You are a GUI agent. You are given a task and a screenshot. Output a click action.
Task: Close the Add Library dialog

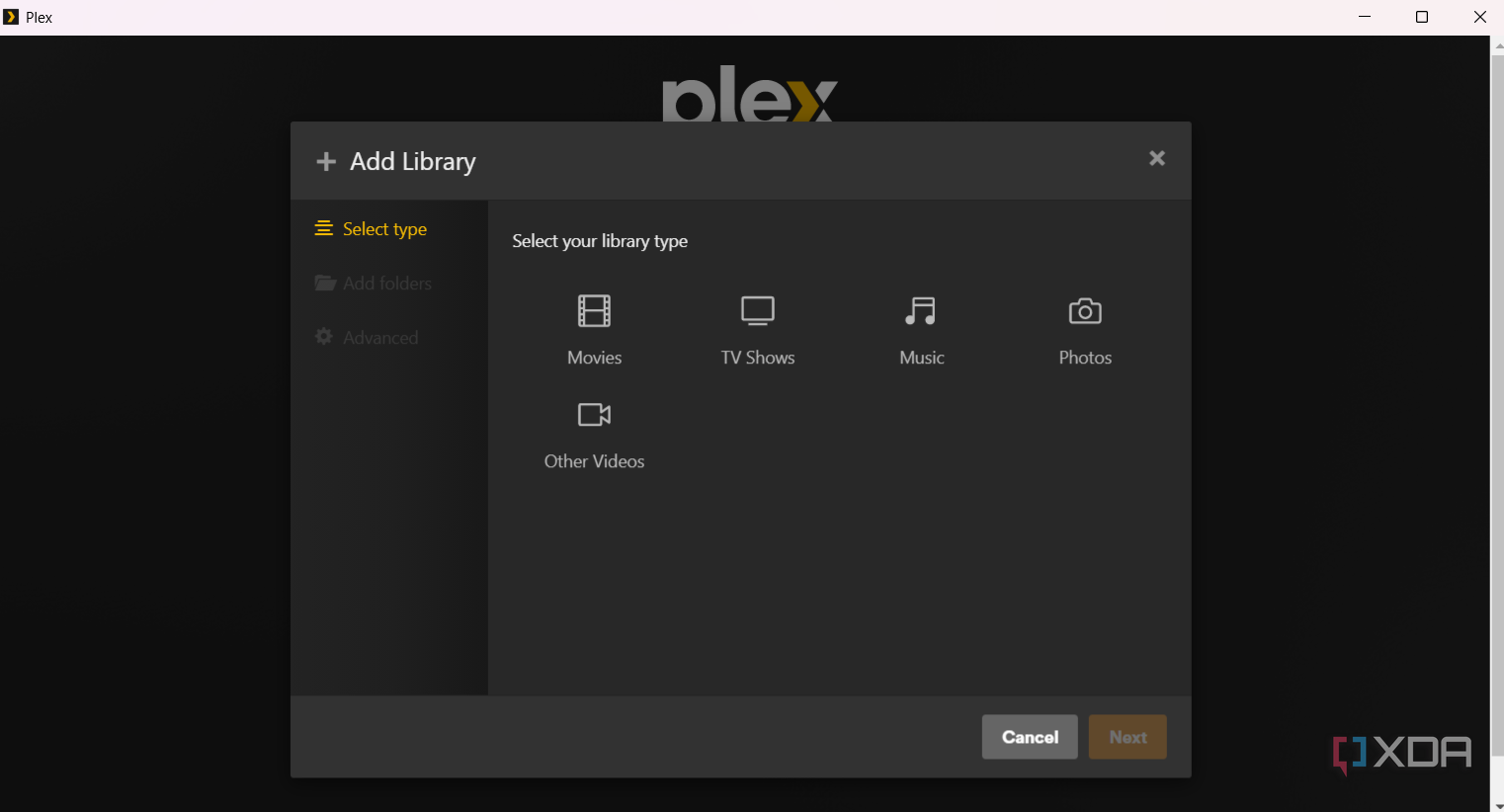click(1157, 158)
